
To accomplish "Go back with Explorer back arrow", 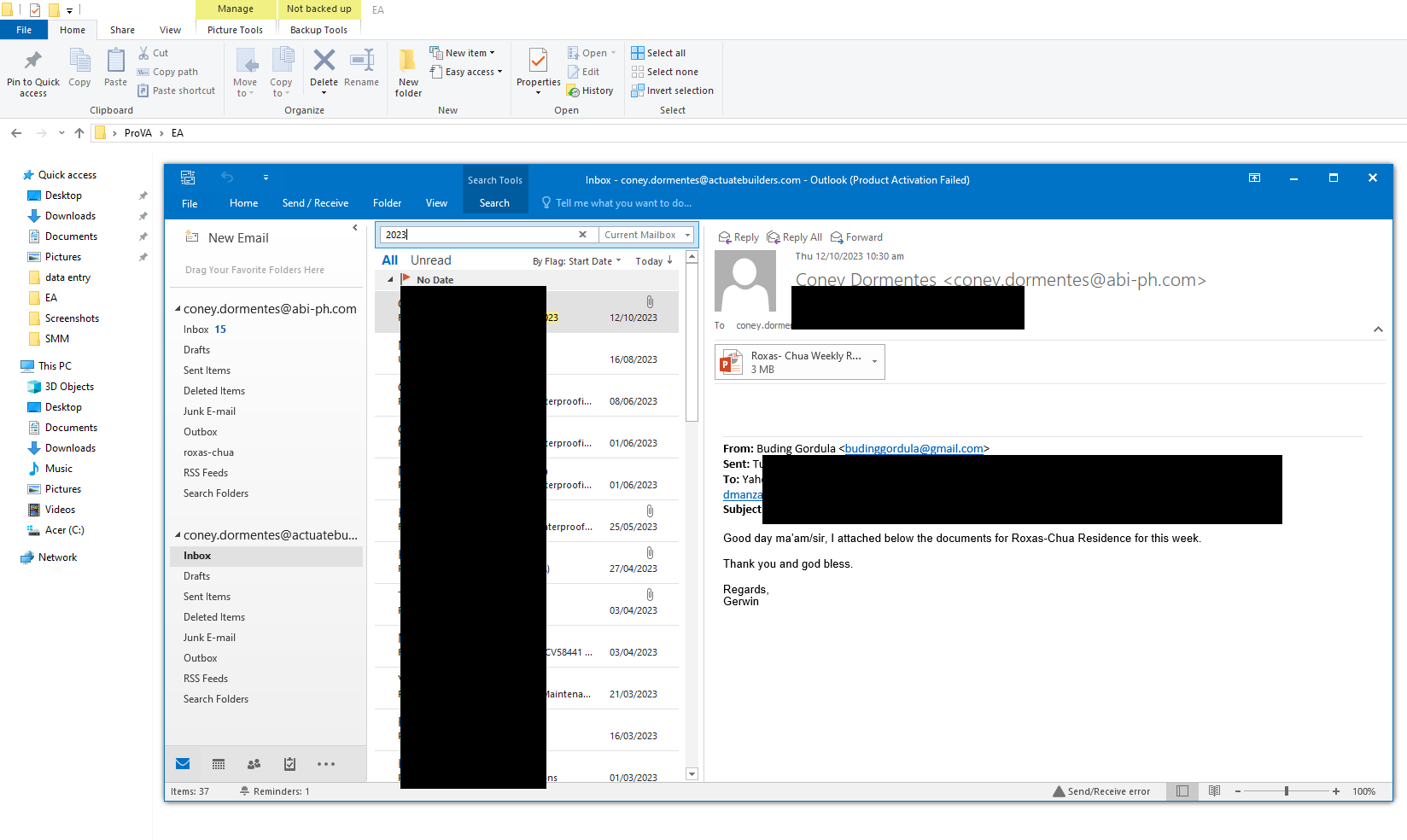I will click(16, 133).
